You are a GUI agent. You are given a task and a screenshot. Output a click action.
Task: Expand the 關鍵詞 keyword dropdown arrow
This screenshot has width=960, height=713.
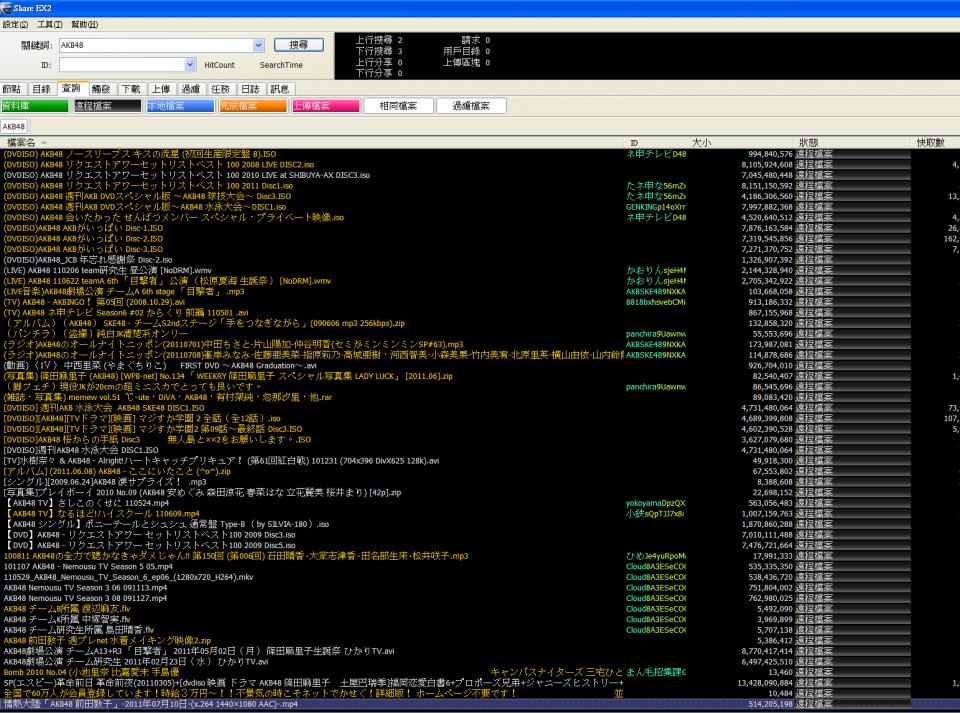[259, 45]
